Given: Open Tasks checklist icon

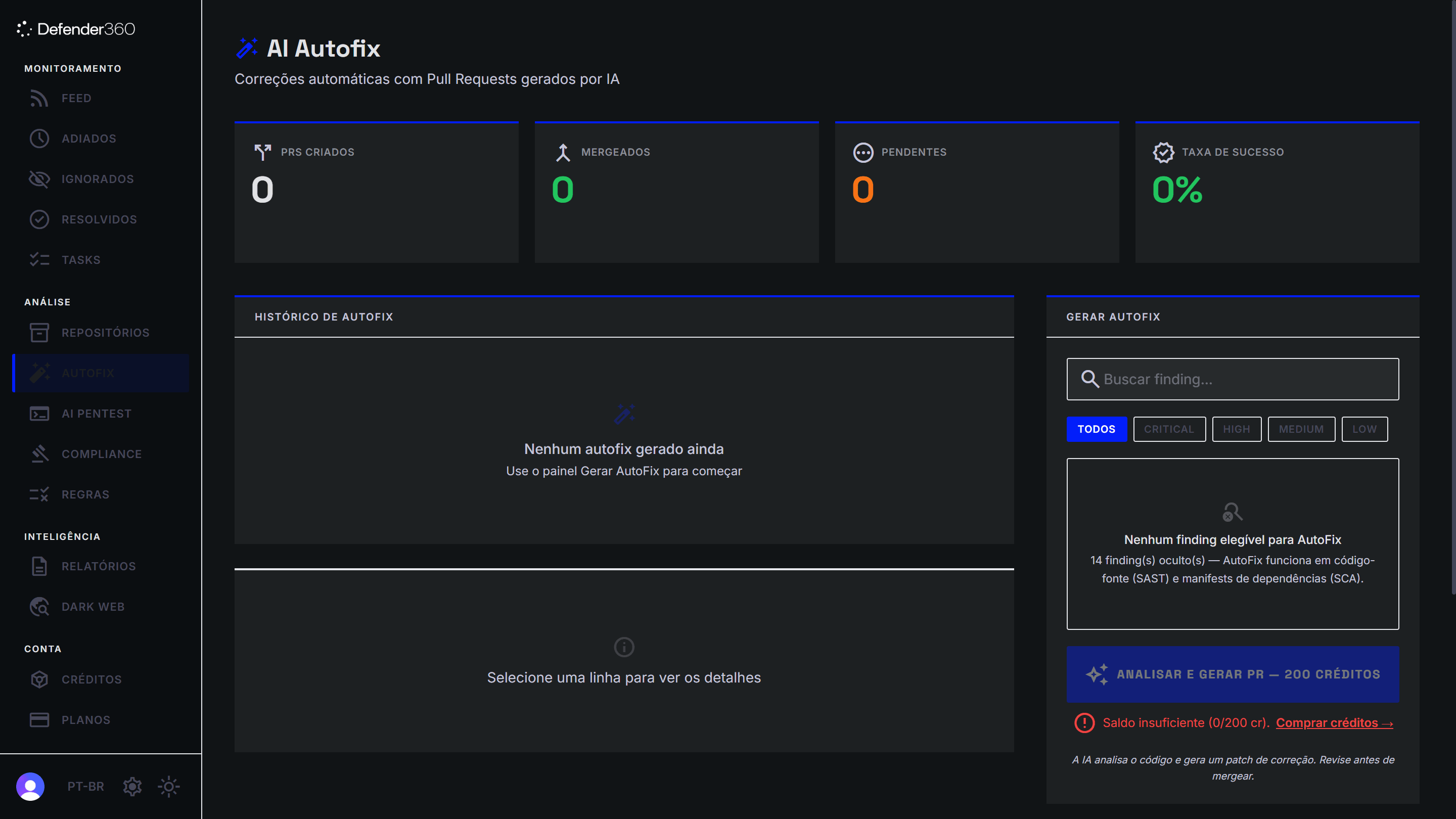Looking at the screenshot, I should (39, 260).
